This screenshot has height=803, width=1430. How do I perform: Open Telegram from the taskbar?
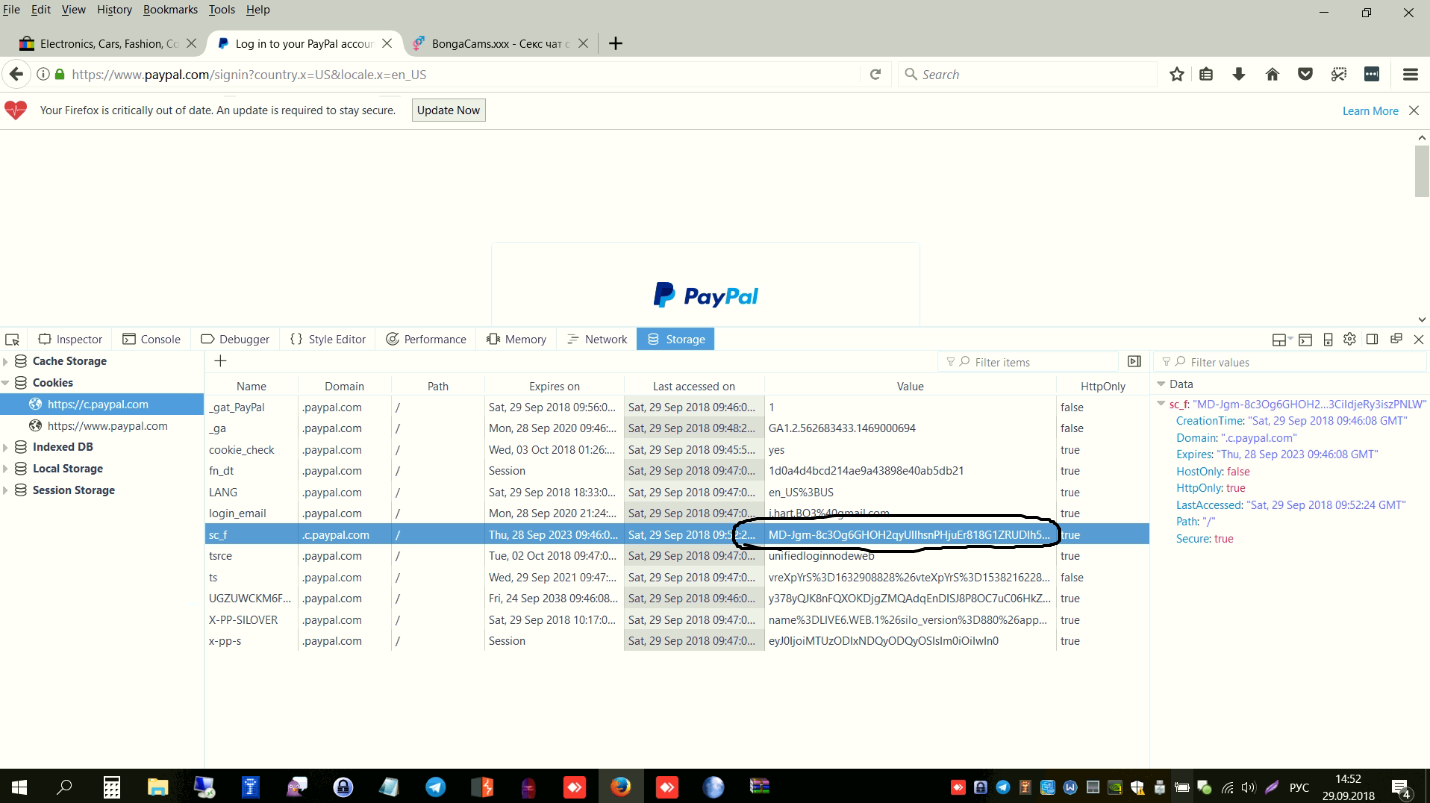436,787
